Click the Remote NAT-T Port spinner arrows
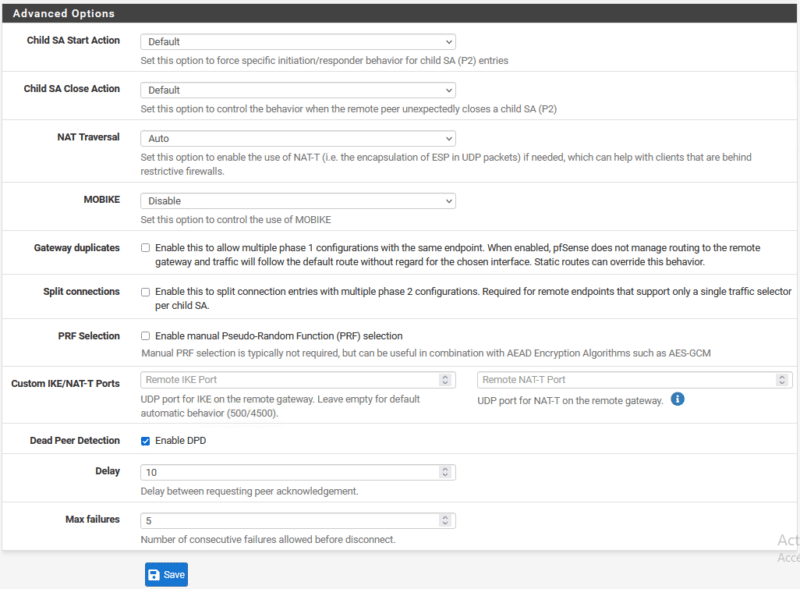 781,380
